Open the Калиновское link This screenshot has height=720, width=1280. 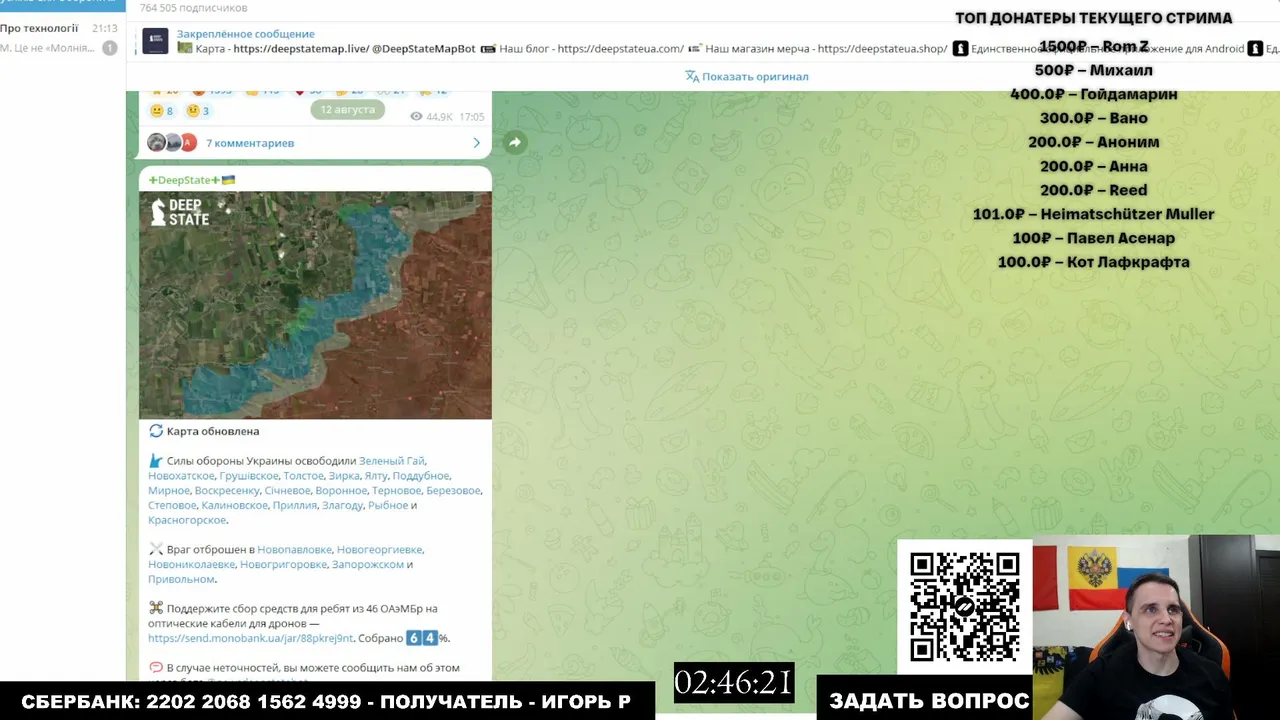pyautogui.click(x=235, y=506)
